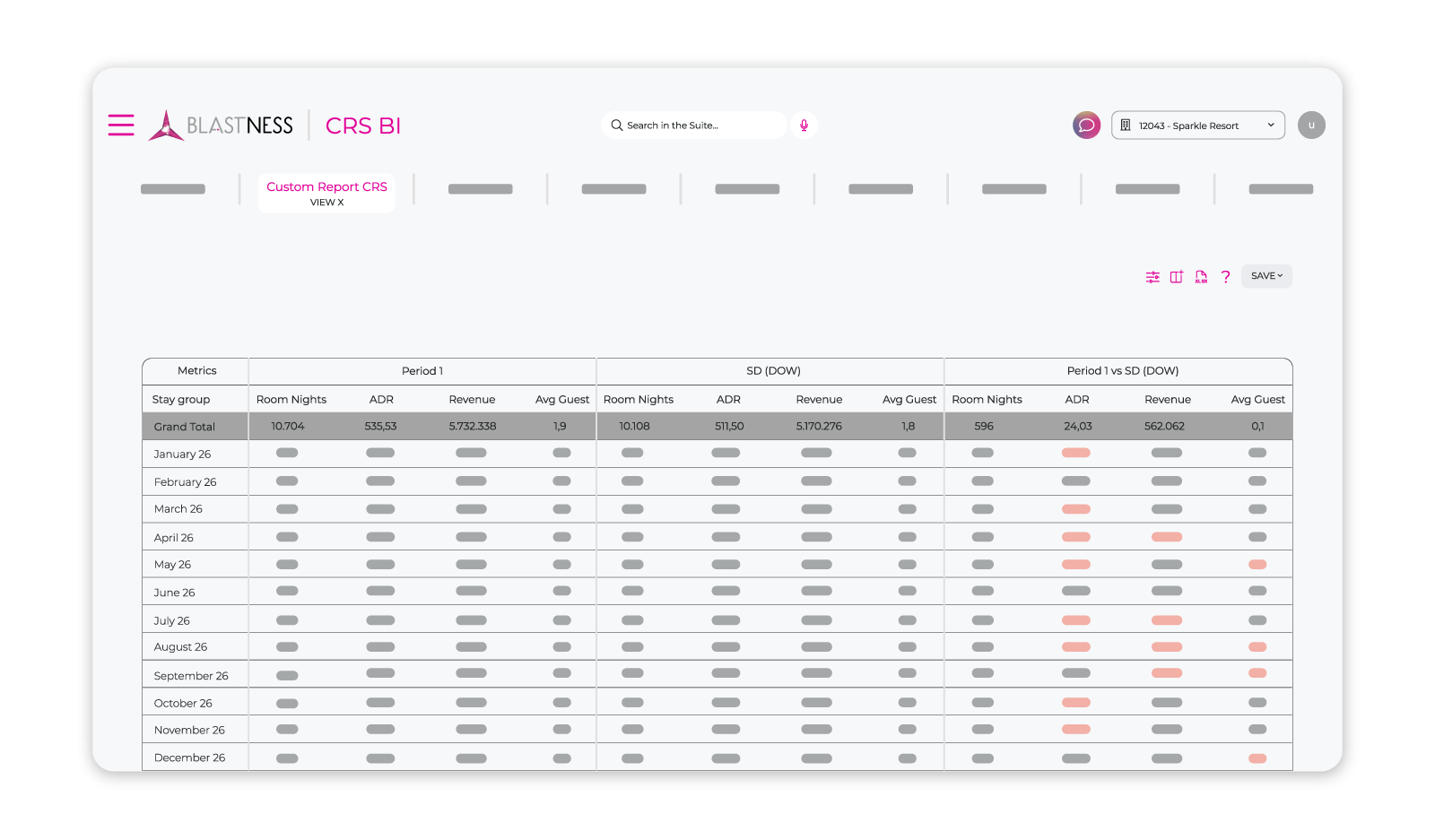Select the May 26 row
The width and height of the screenshot is (1435, 840).
[717, 565]
